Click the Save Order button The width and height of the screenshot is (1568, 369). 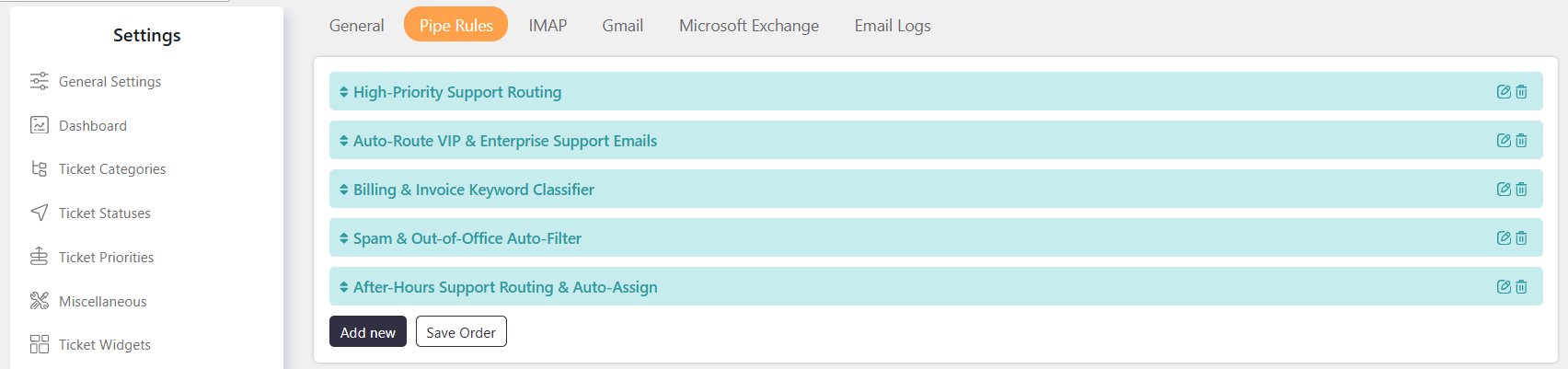pos(461,332)
